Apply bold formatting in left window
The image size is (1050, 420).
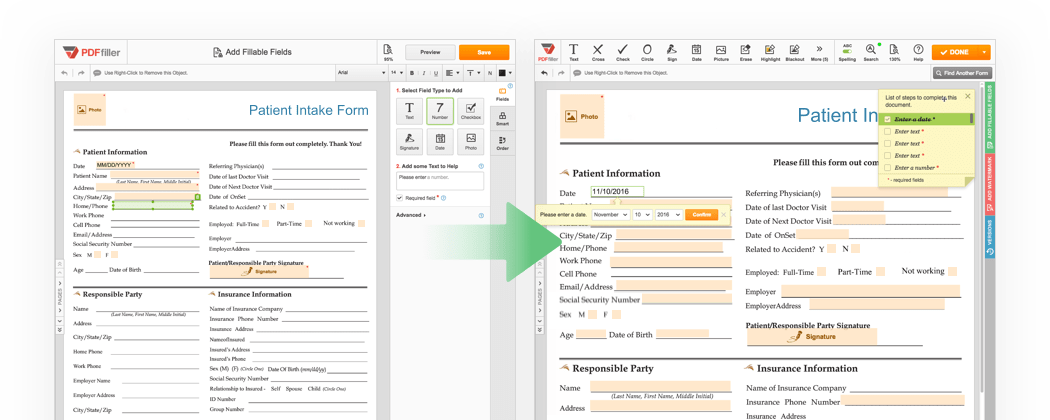(x=413, y=72)
